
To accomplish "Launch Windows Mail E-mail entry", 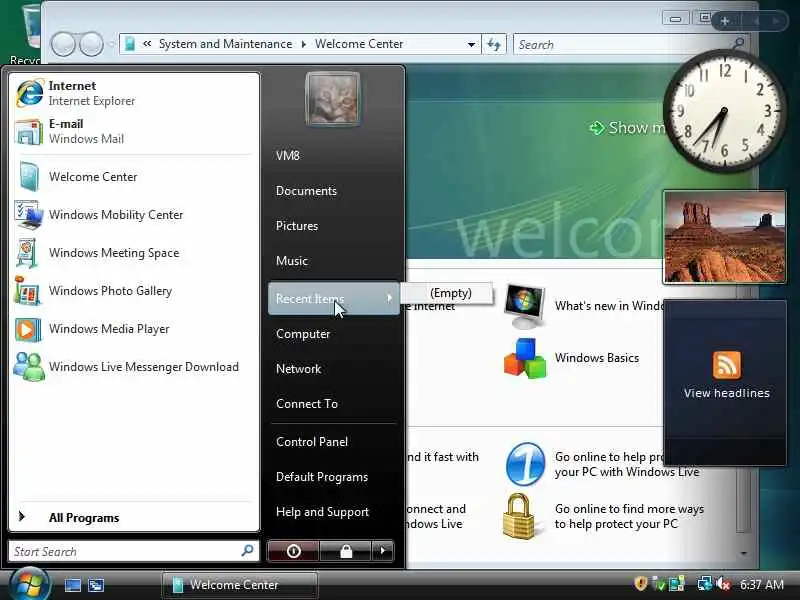I will 134,131.
